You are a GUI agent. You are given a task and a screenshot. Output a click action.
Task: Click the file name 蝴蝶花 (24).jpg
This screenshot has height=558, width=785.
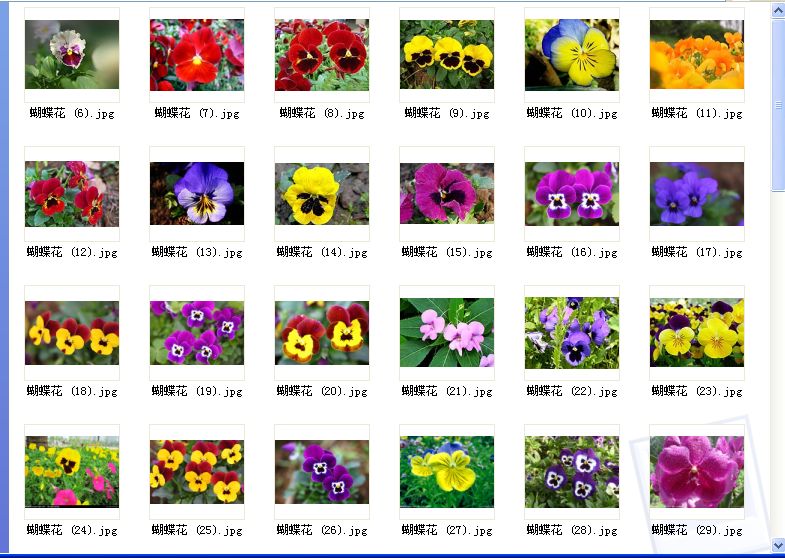click(72, 530)
